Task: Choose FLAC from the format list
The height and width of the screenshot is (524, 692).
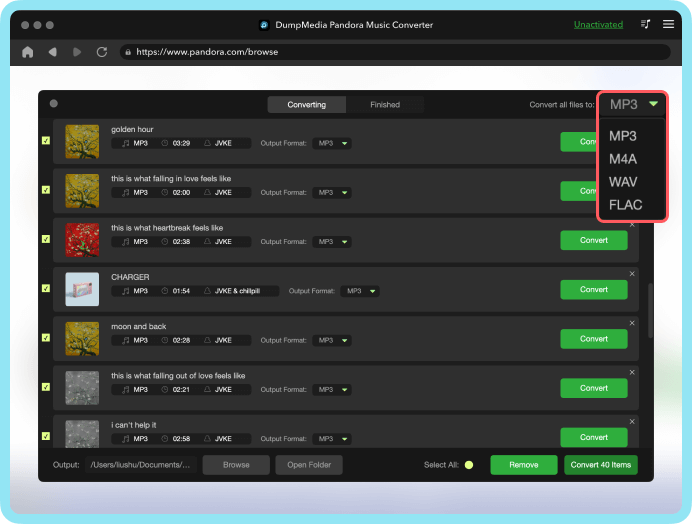Action: tap(625, 205)
